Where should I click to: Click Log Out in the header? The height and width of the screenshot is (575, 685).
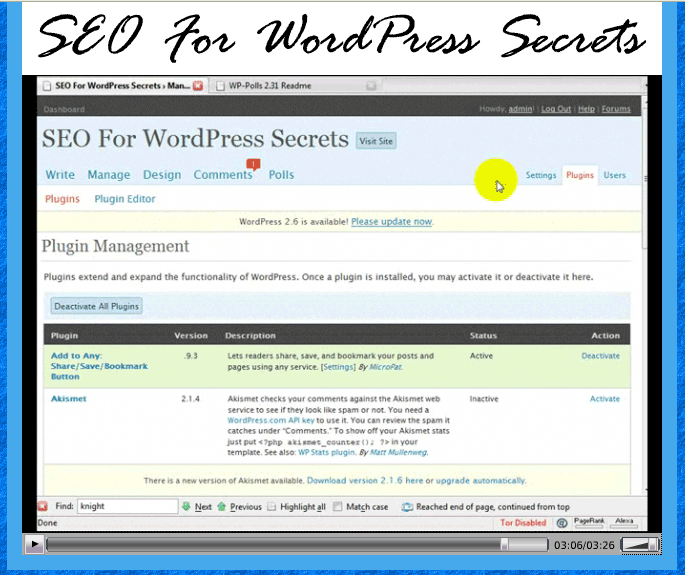click(x=556, y=109)
